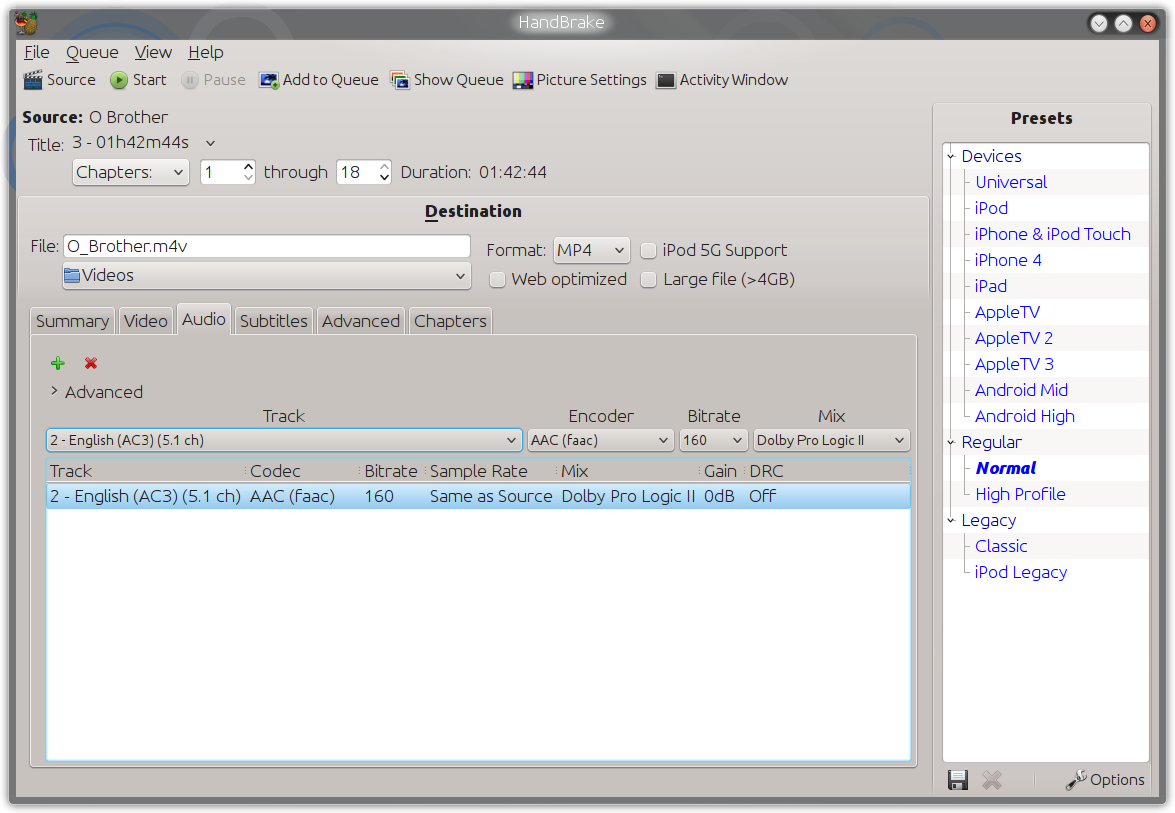This screenshot has height=813, width=1175.
Task: Select the Android High preset
Action: click(x=1024, y=417)
